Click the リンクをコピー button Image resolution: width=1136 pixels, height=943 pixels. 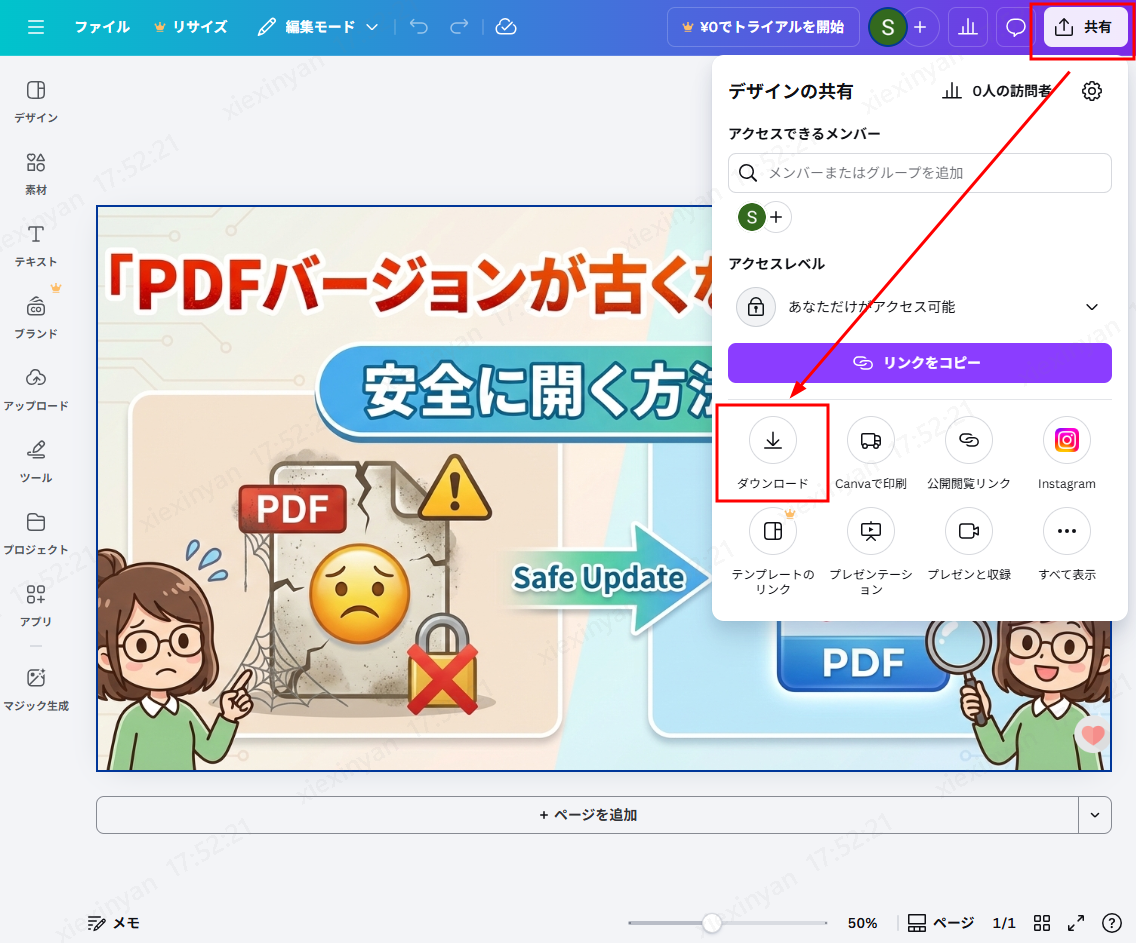[x=919, y=362]
